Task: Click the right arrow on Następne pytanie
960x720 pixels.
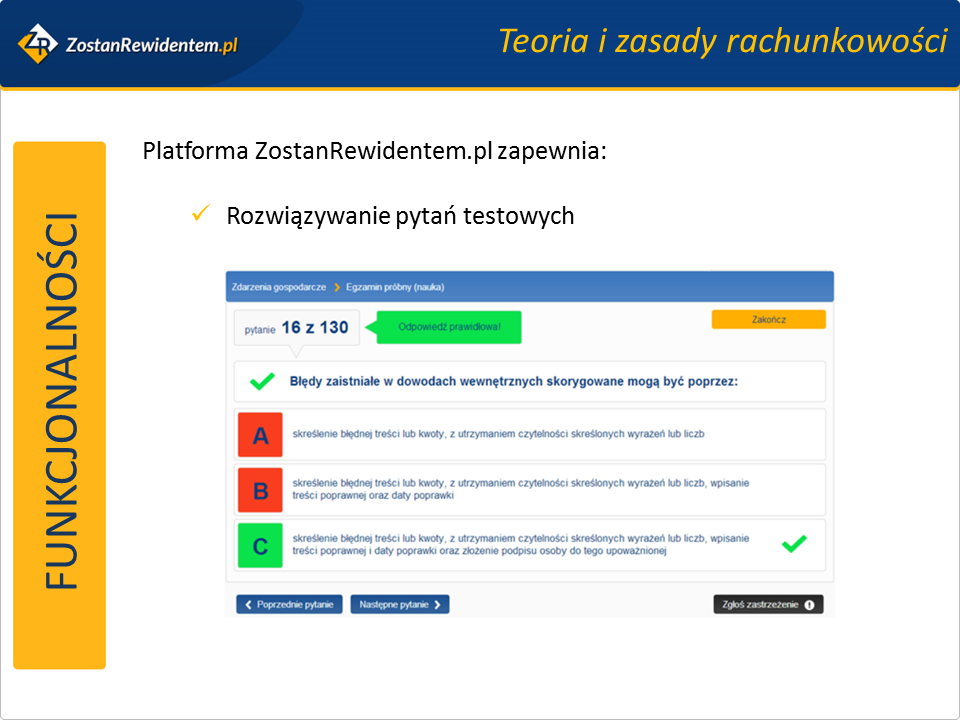Action: click(438, 605)
